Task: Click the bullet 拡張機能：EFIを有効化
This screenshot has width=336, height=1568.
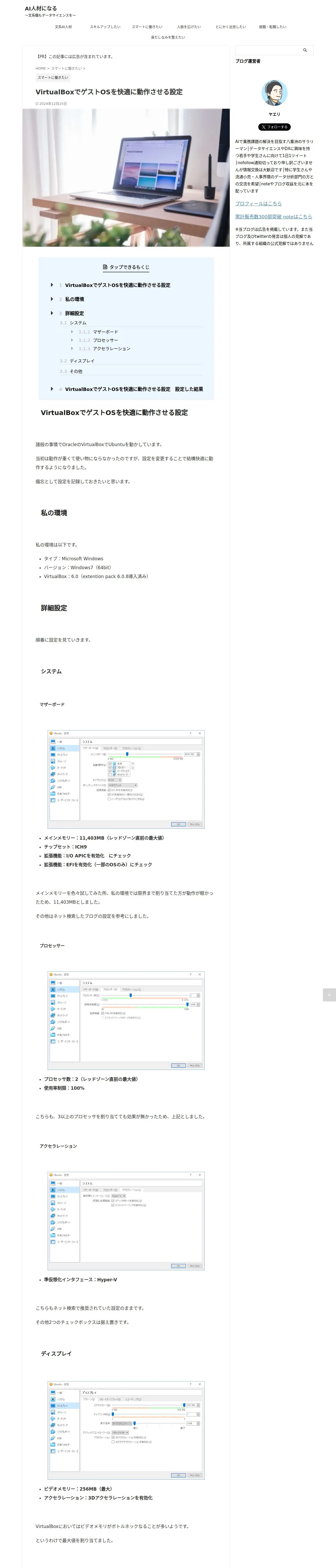Action: click(98, 864)
